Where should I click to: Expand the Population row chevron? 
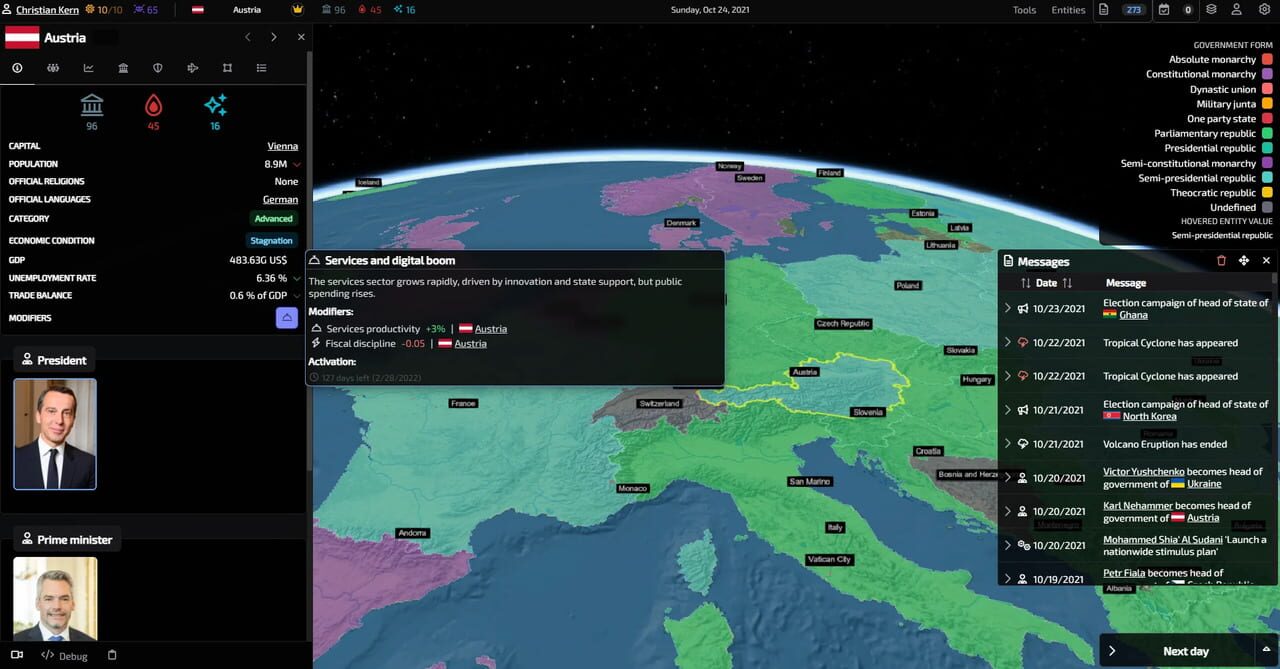pyautogui.click(x=297, y=164)
